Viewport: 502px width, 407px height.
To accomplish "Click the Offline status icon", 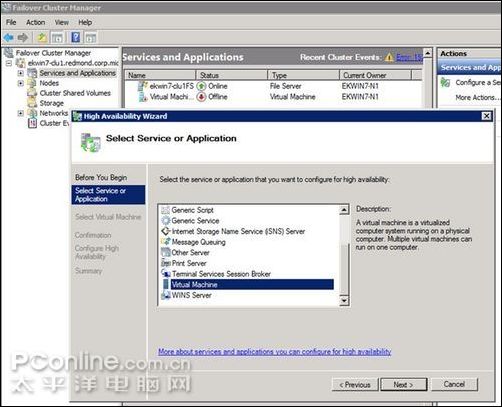I will point(201,97).
